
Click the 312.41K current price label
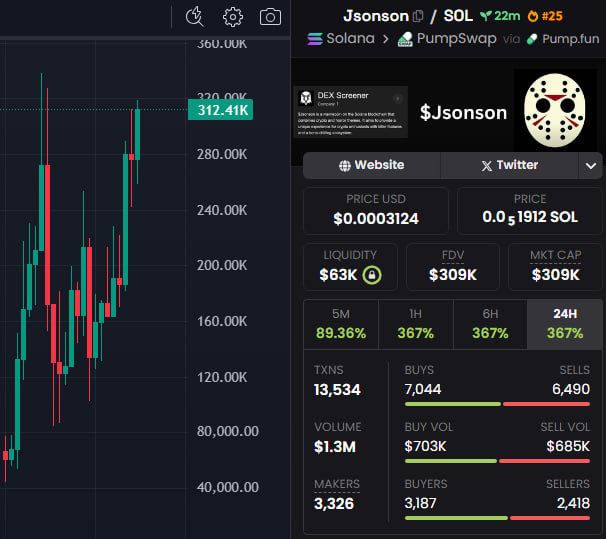pyautogui.click(x=220, y=110)
